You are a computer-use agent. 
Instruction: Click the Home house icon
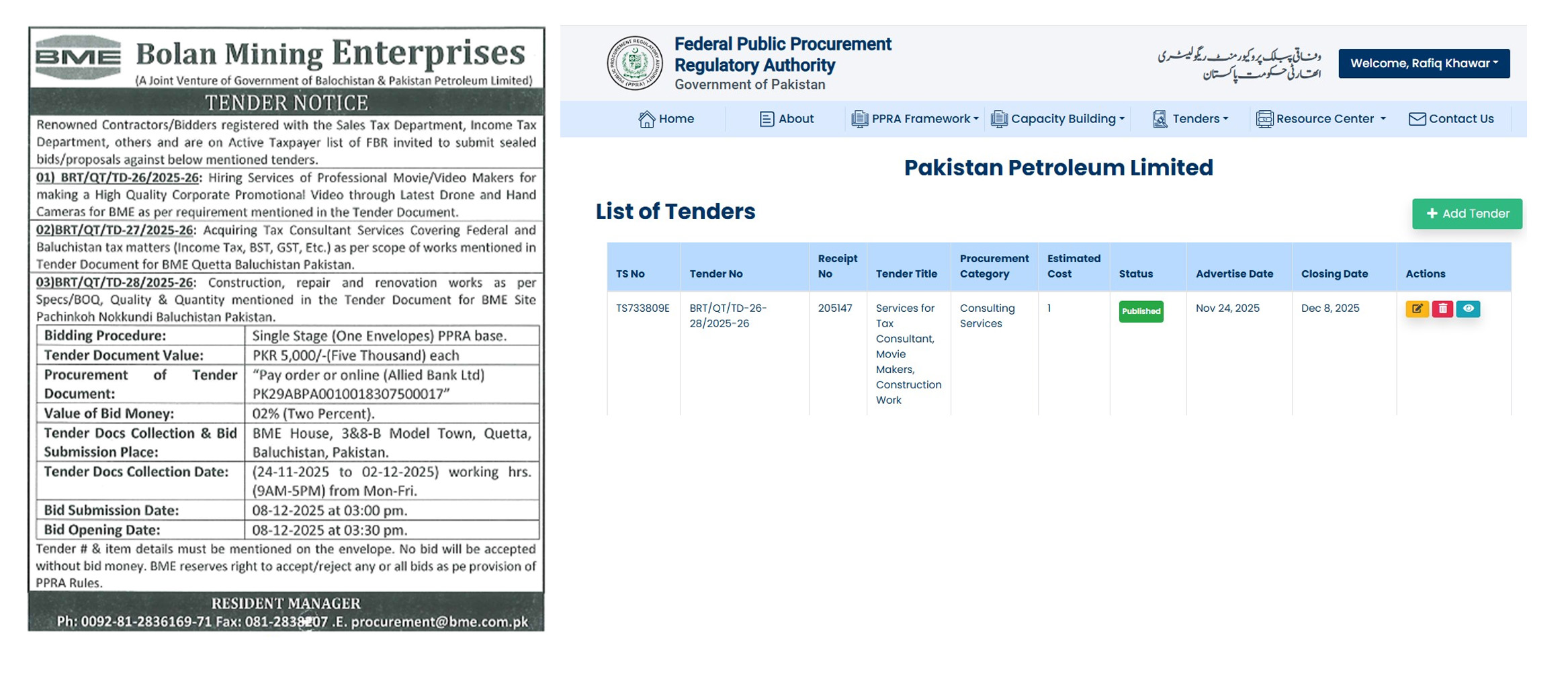(646, 119)
